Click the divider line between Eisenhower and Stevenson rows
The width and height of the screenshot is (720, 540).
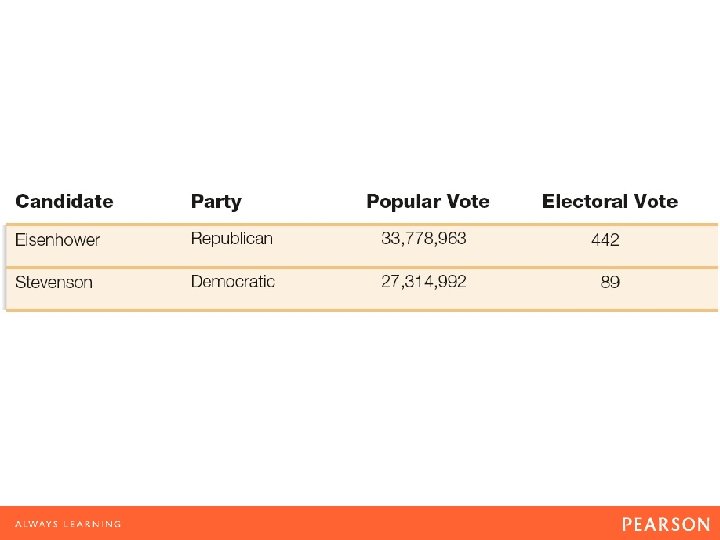(360, 266)
